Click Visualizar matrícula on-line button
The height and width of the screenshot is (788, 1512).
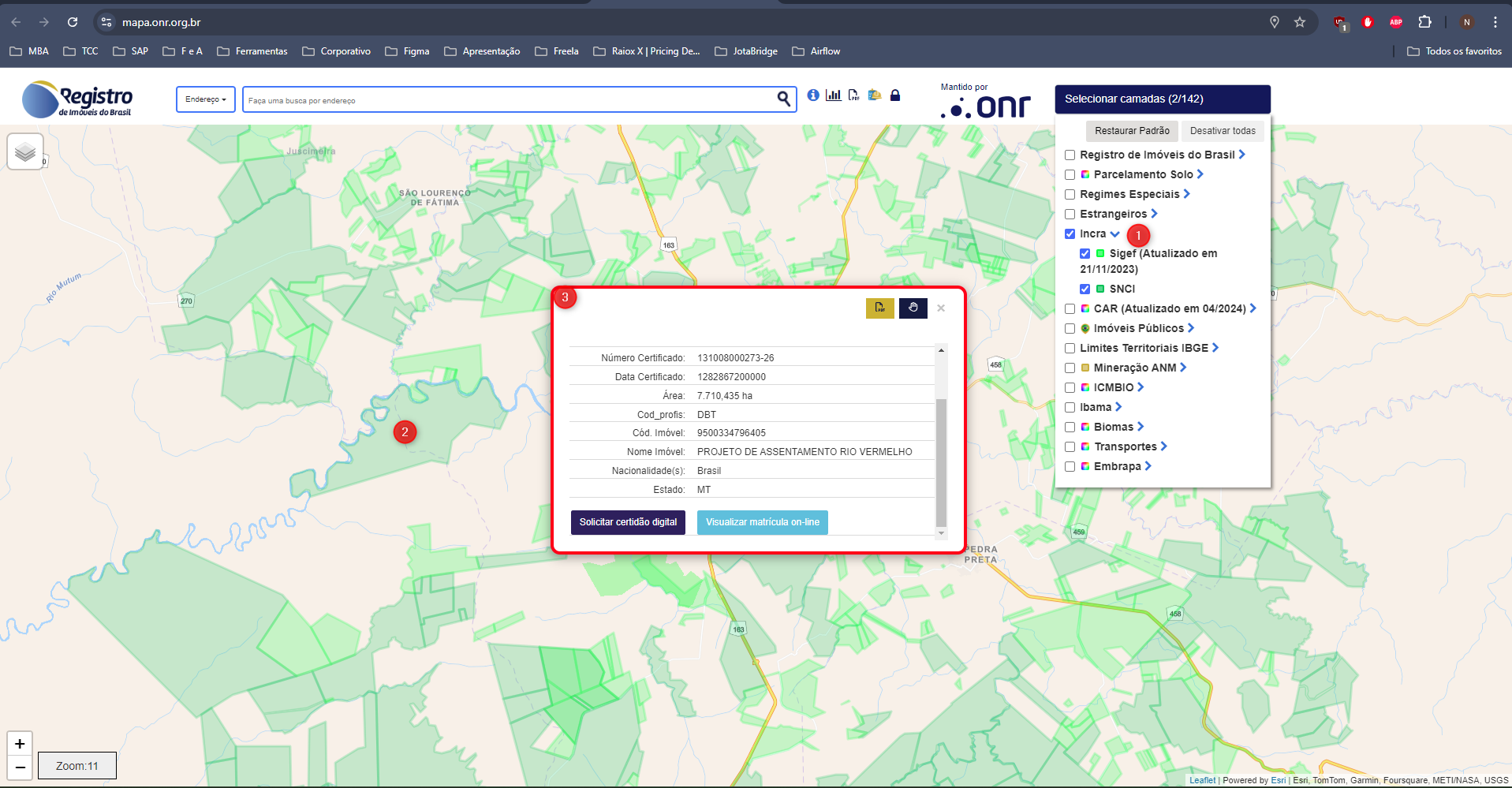click(762, 522)
